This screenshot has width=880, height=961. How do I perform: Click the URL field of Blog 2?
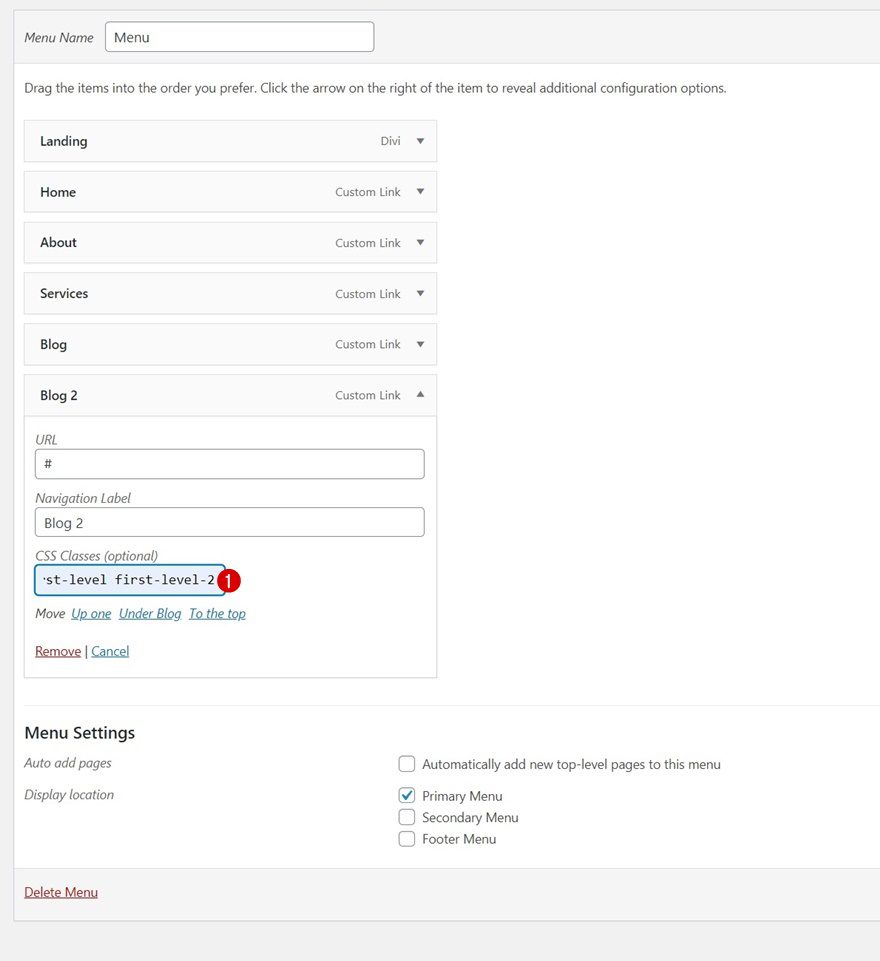coord(229,463)
